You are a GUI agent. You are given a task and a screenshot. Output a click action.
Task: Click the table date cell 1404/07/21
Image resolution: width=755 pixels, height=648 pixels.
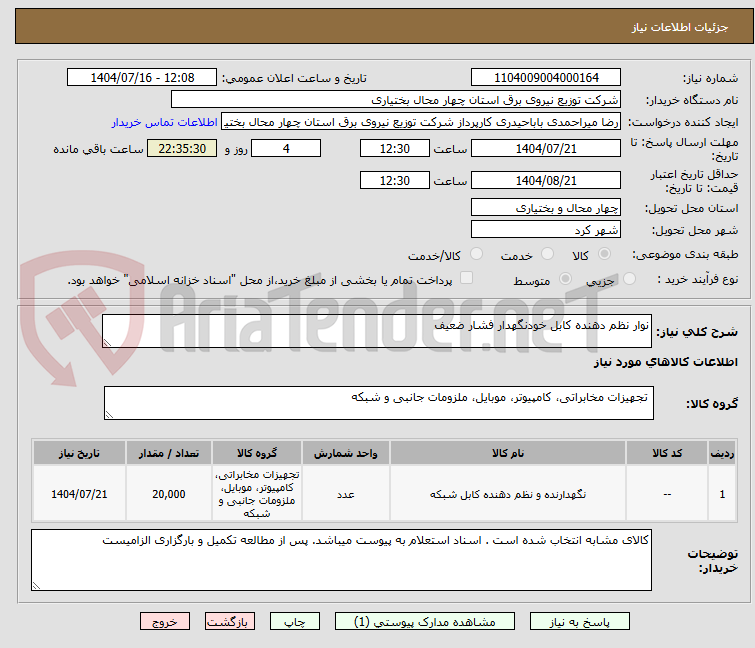(79, 494)
